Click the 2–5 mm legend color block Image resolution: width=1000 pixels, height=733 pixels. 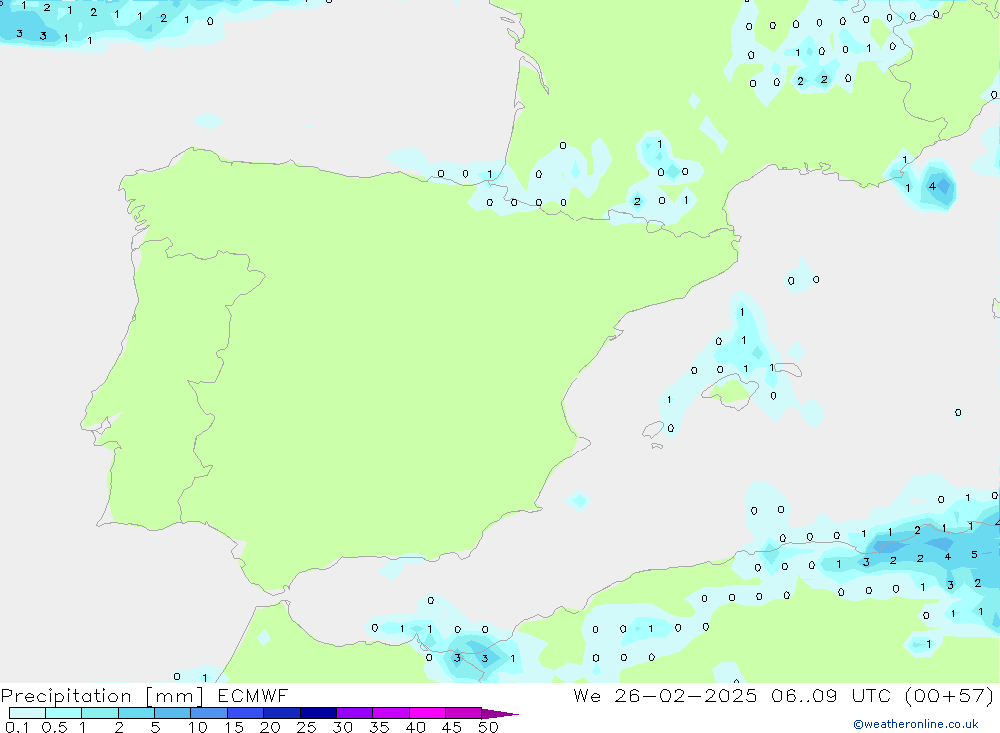(136, 713)
